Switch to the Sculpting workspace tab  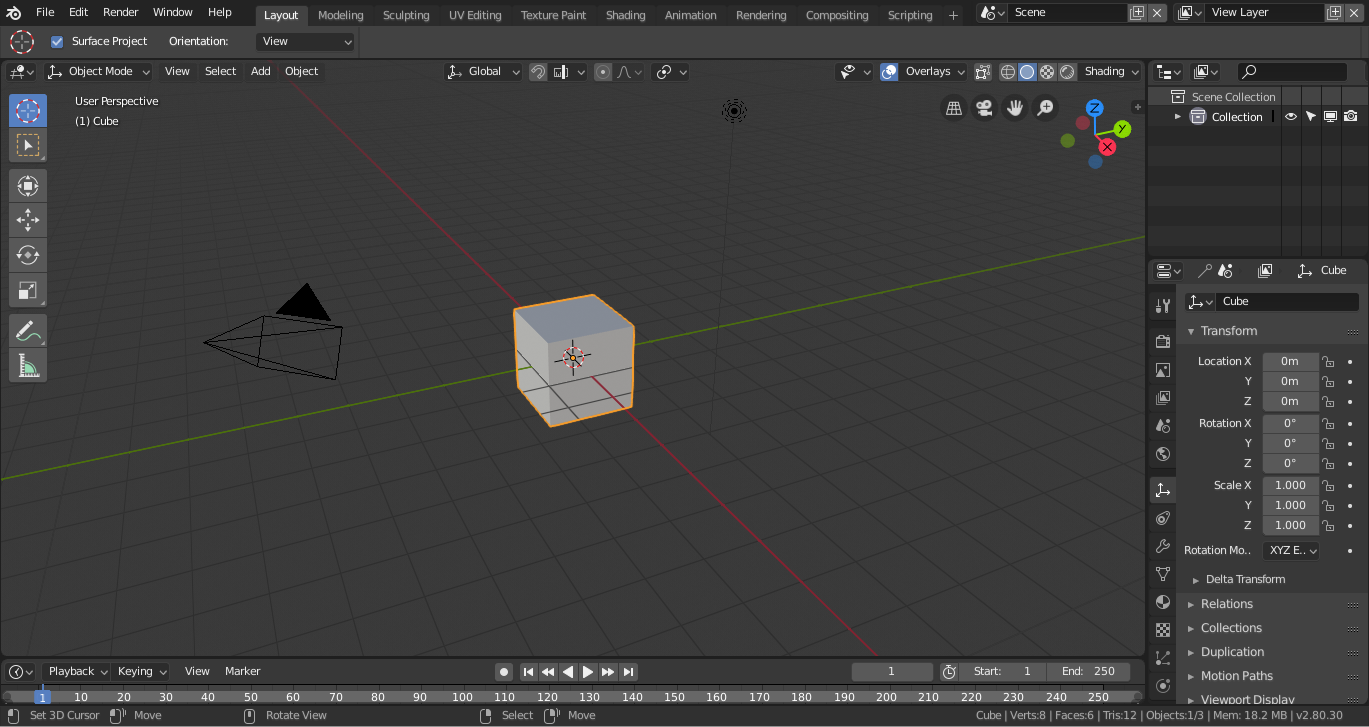coord(406,15)
